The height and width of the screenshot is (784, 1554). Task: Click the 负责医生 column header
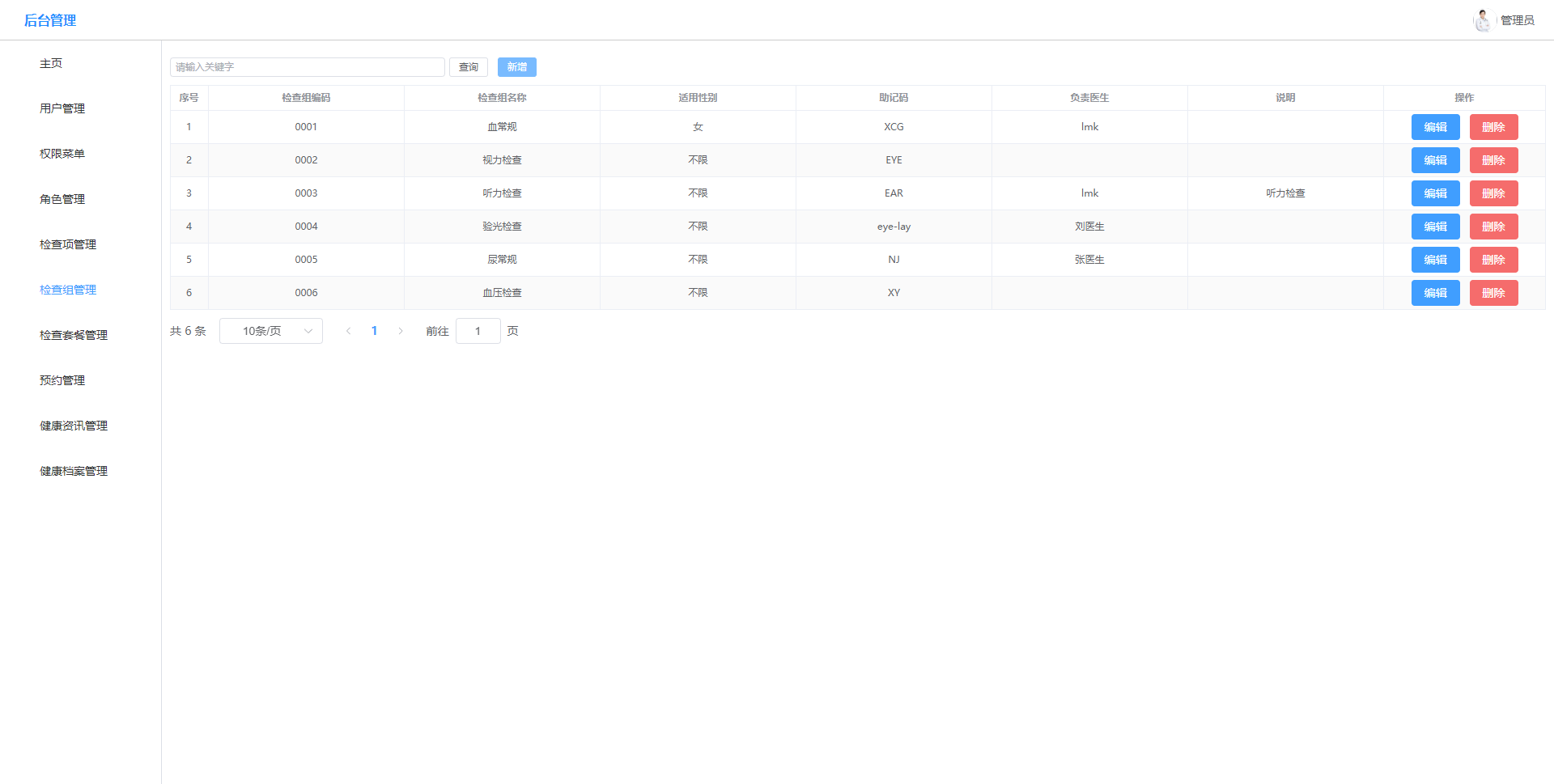pyautogui.click(x=1089, y=98)
